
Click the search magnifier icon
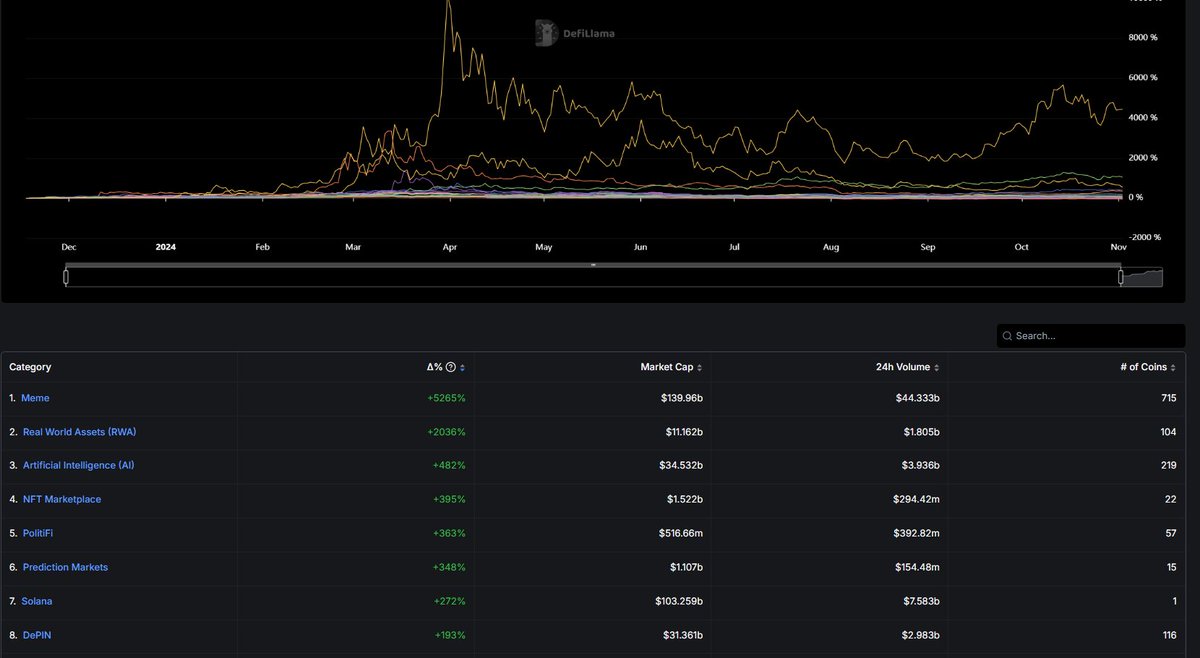point(1008,336)
